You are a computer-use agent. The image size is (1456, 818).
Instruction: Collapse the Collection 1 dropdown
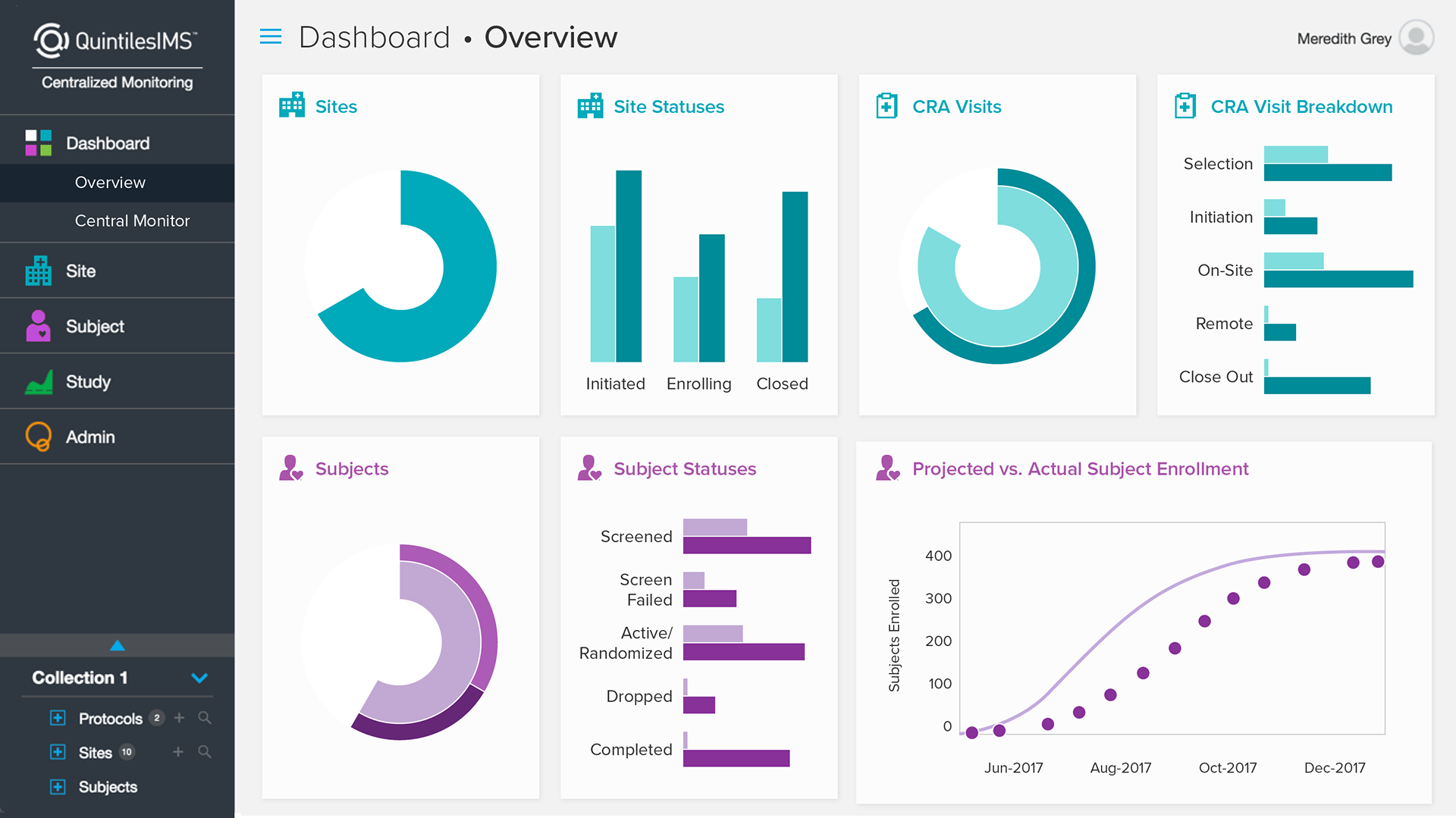click(199, 678)
